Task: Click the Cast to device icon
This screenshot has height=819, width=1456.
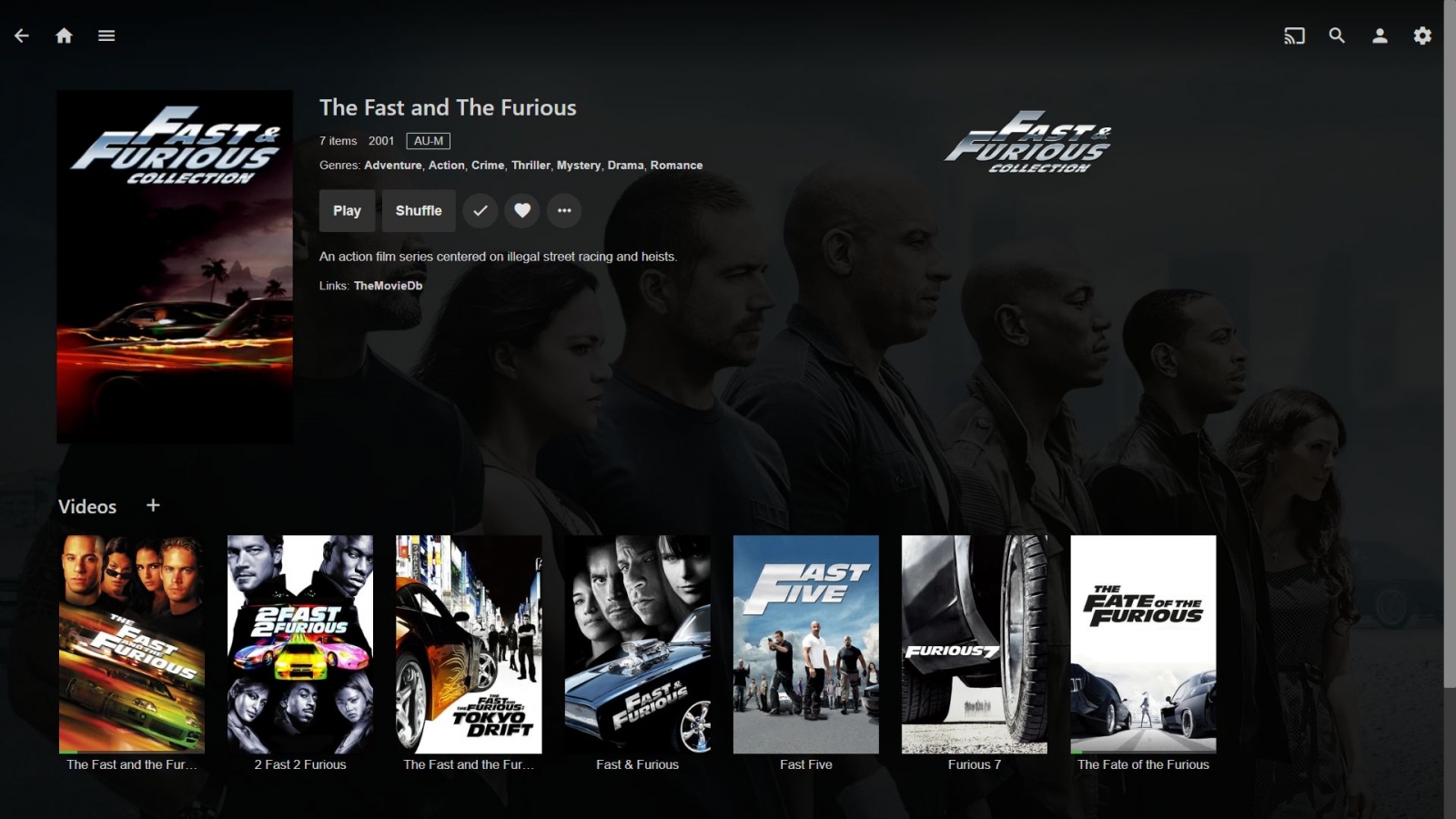Action: (x=1294, y=35)
